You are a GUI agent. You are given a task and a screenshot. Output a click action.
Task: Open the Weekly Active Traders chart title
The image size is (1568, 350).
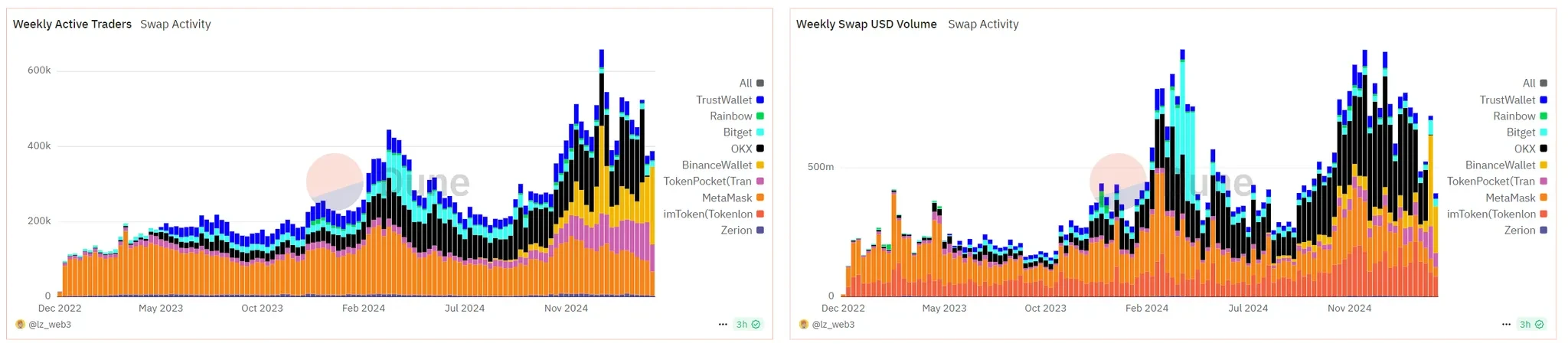pyautogui.click(x=72, y=25)
